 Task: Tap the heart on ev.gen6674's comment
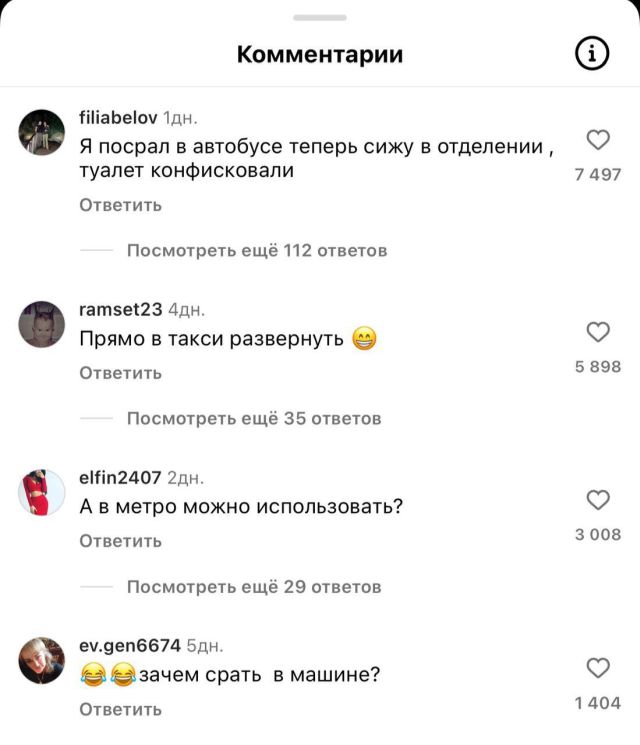pyautogui.click(x=598, y=668)
